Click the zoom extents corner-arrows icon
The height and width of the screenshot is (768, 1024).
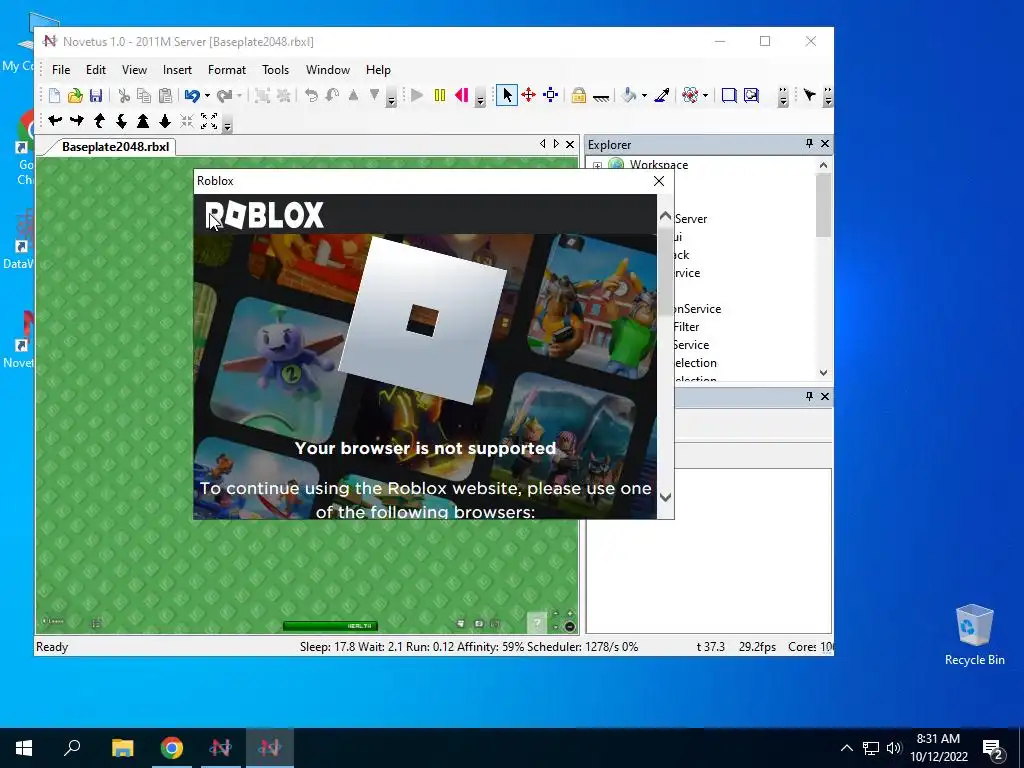208,121
